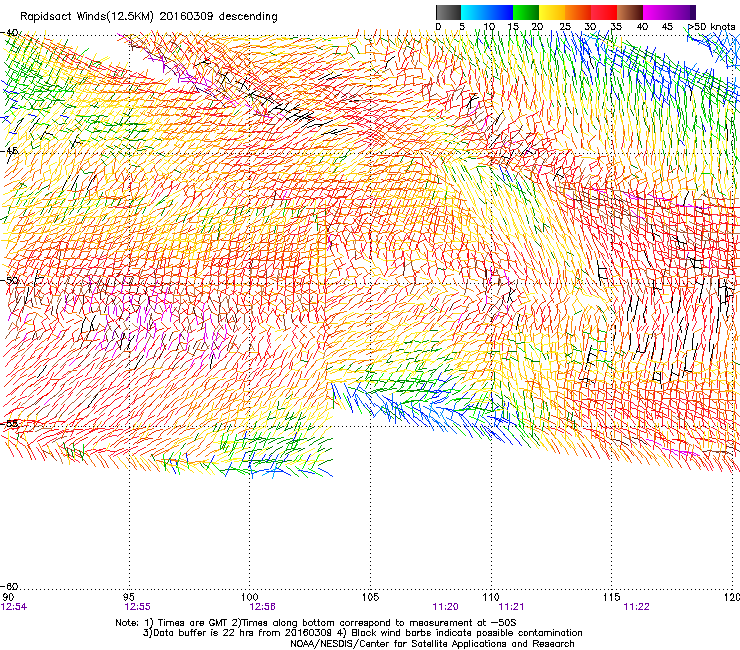
Task: Click the '95' longitude axis label
Action: click(129, 598)
